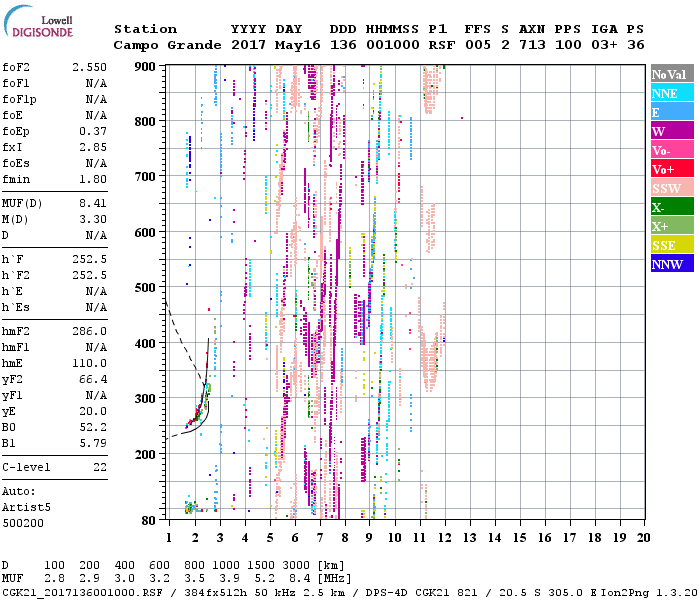This screenshot has width=700, height=600.
Task: Click the C-level value 22
Action: (x=100, y=467)
